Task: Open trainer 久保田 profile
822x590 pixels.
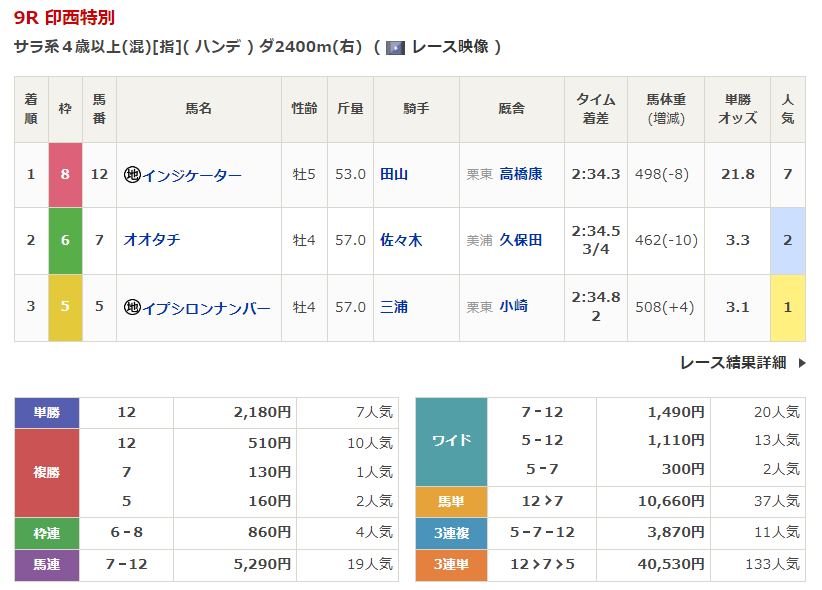Action: [520, 240]
